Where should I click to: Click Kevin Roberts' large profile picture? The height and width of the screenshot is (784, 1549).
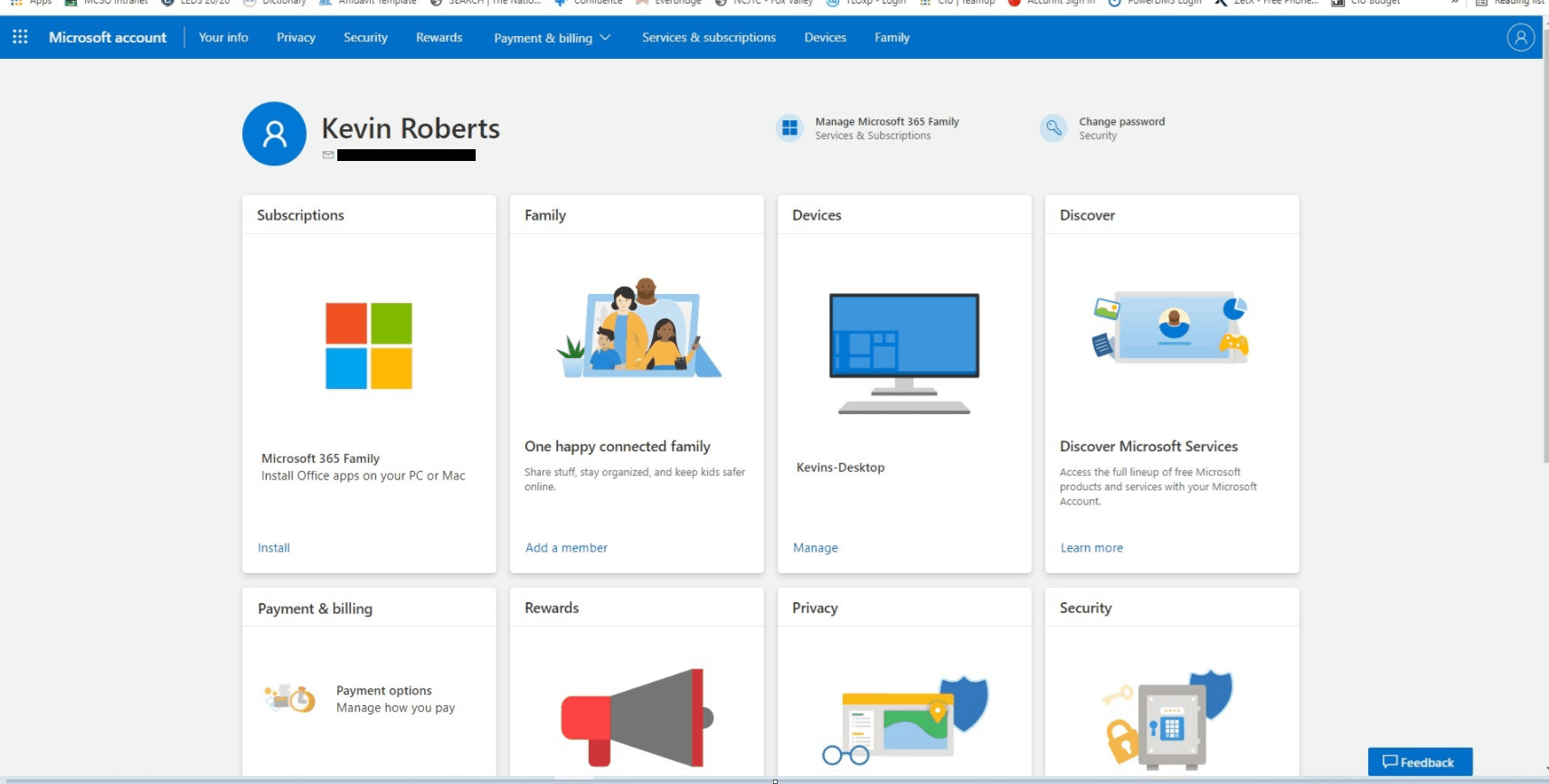274,134
